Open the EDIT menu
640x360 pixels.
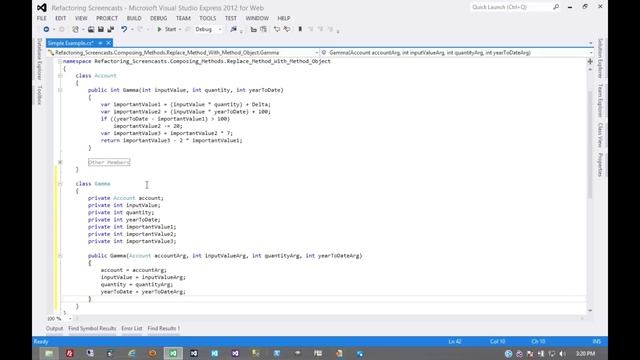point(60,18)
